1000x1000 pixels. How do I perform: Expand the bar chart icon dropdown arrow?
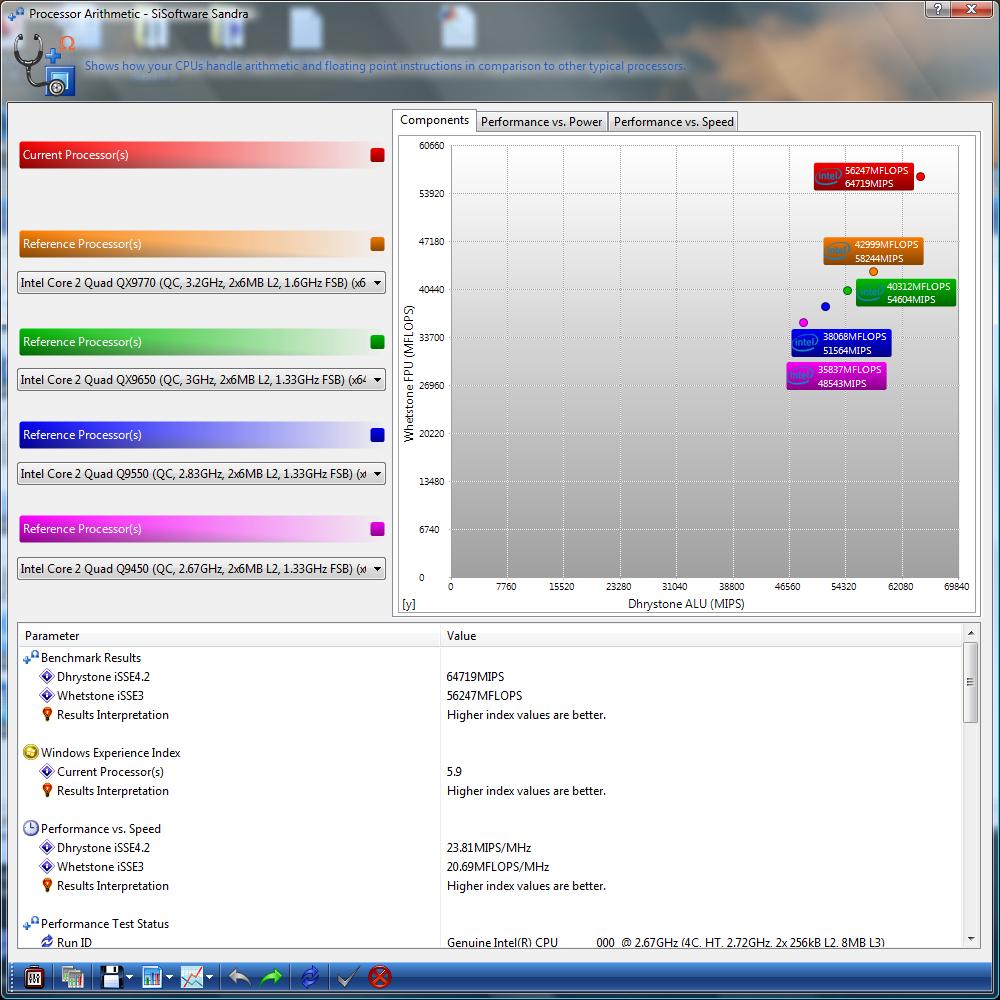click(x=169, y=977)
